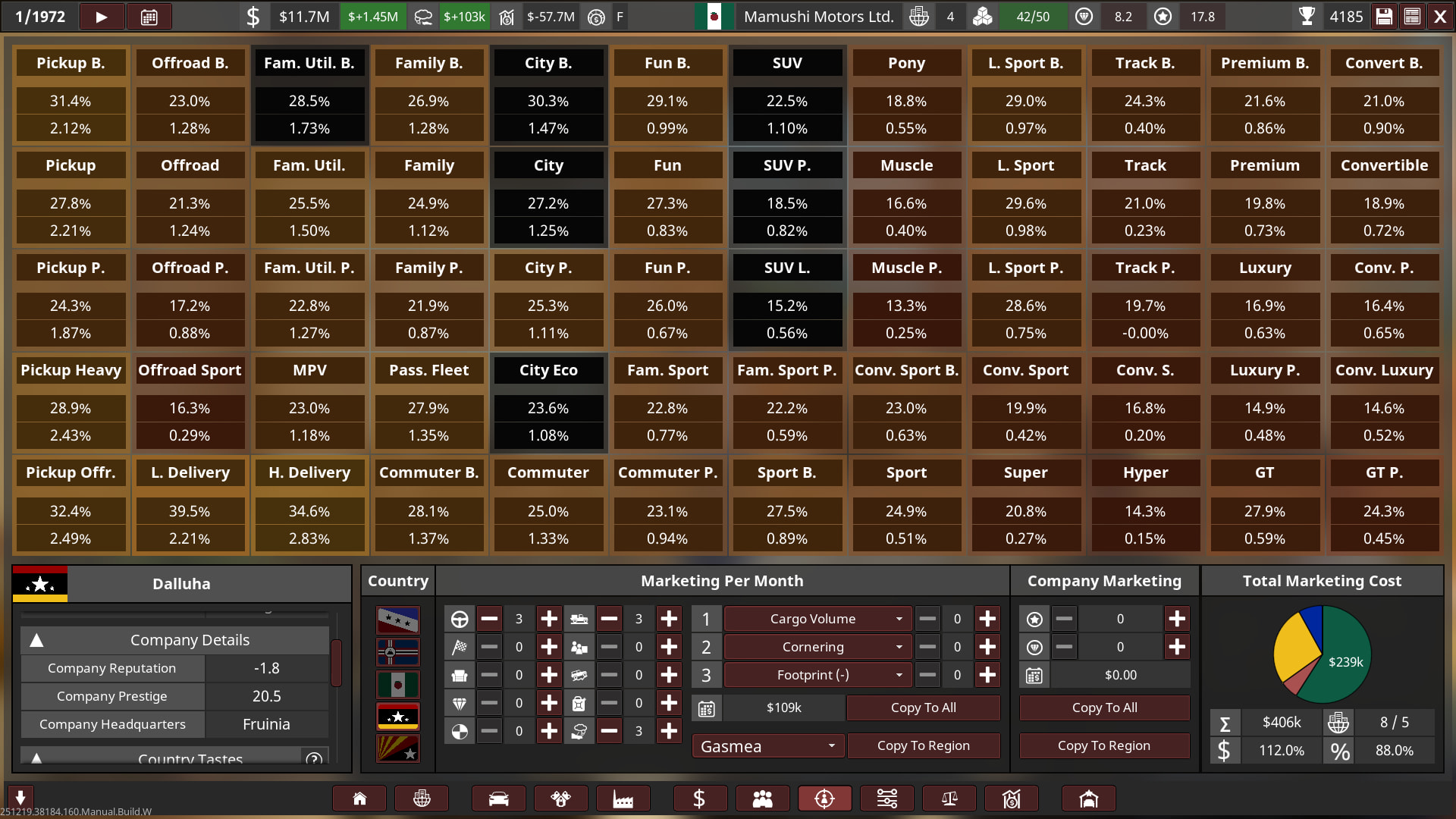Click the calendar icon in top bar
The width and height of the screenshot is (1456, 819).
[x=149, y=17]
